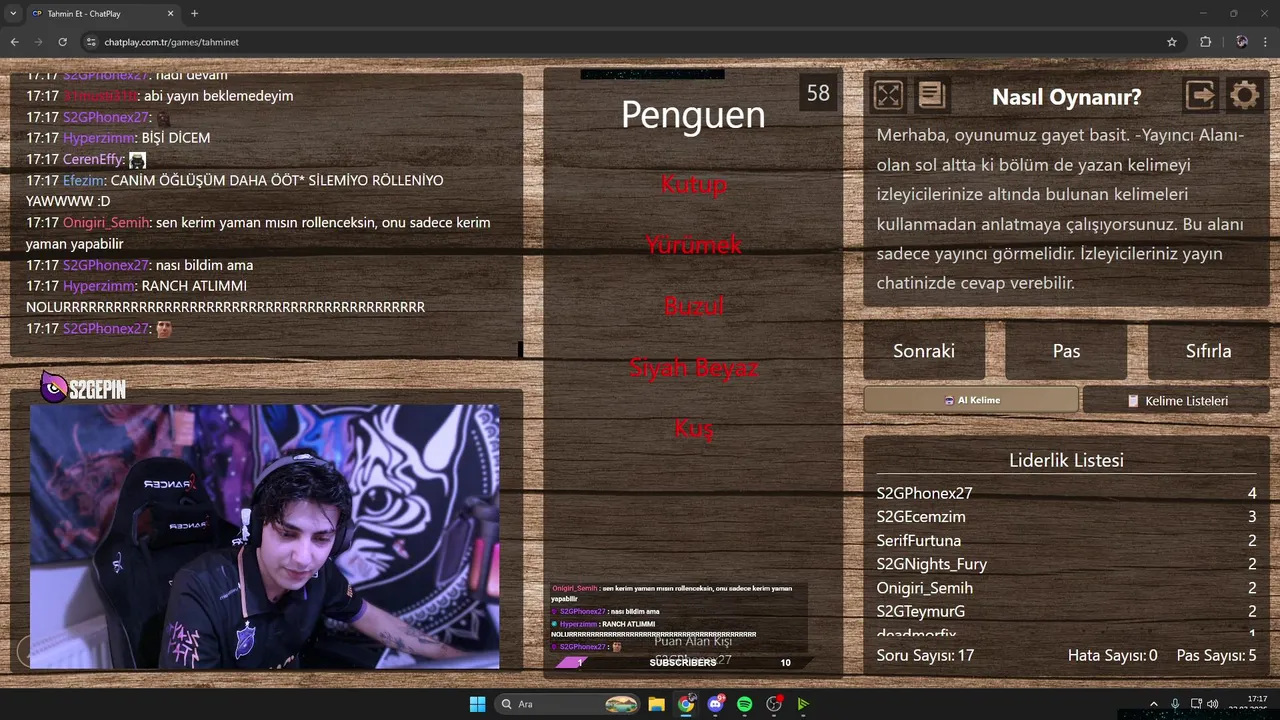Show hidden system tray icons
Viewport: 1280px width, 720px height.
coord(1153,704)
